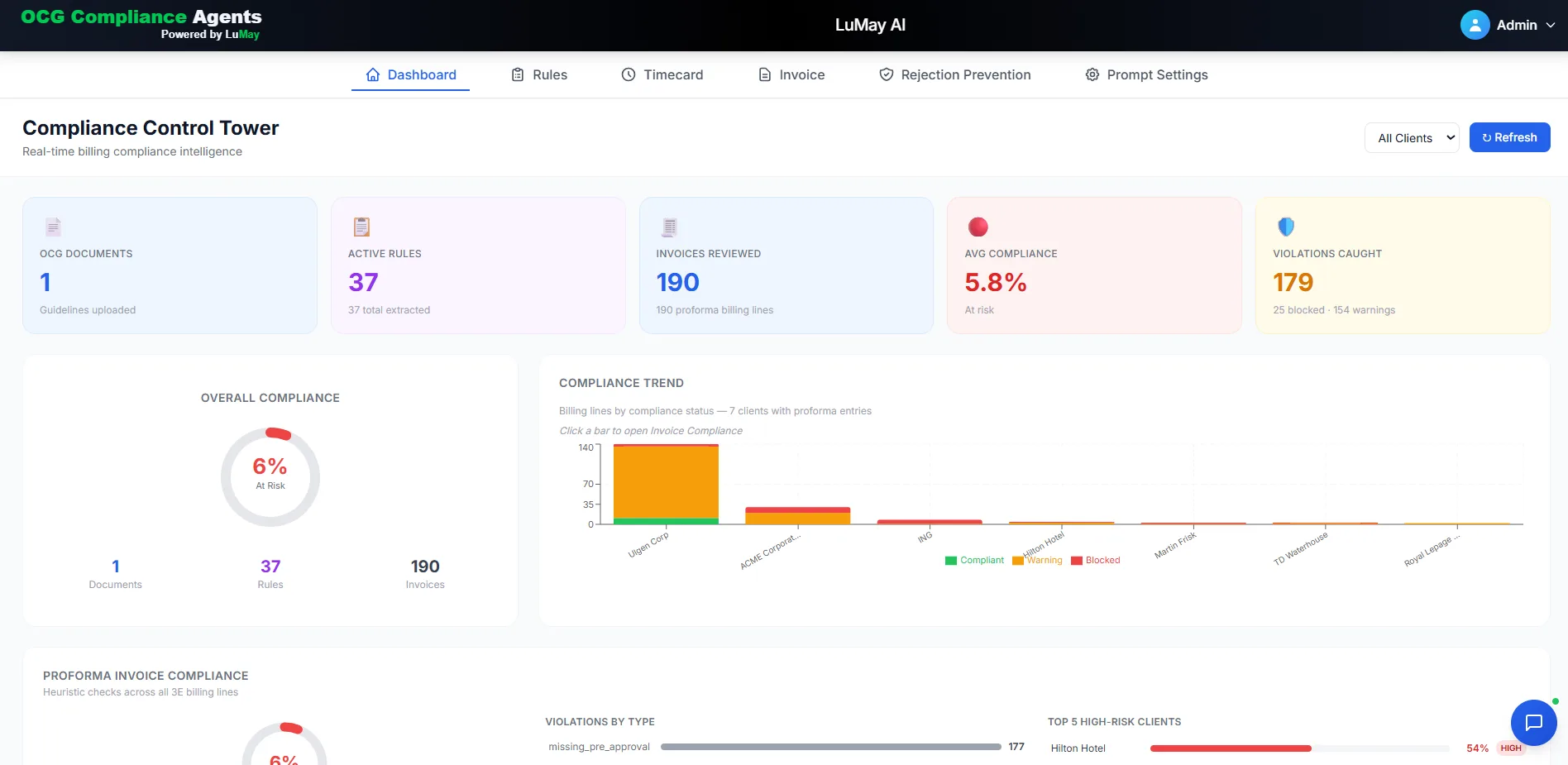This screenshot has height=765, width=1568.
Task: Open the chat support bubble
Action: tap(1533, 723)
